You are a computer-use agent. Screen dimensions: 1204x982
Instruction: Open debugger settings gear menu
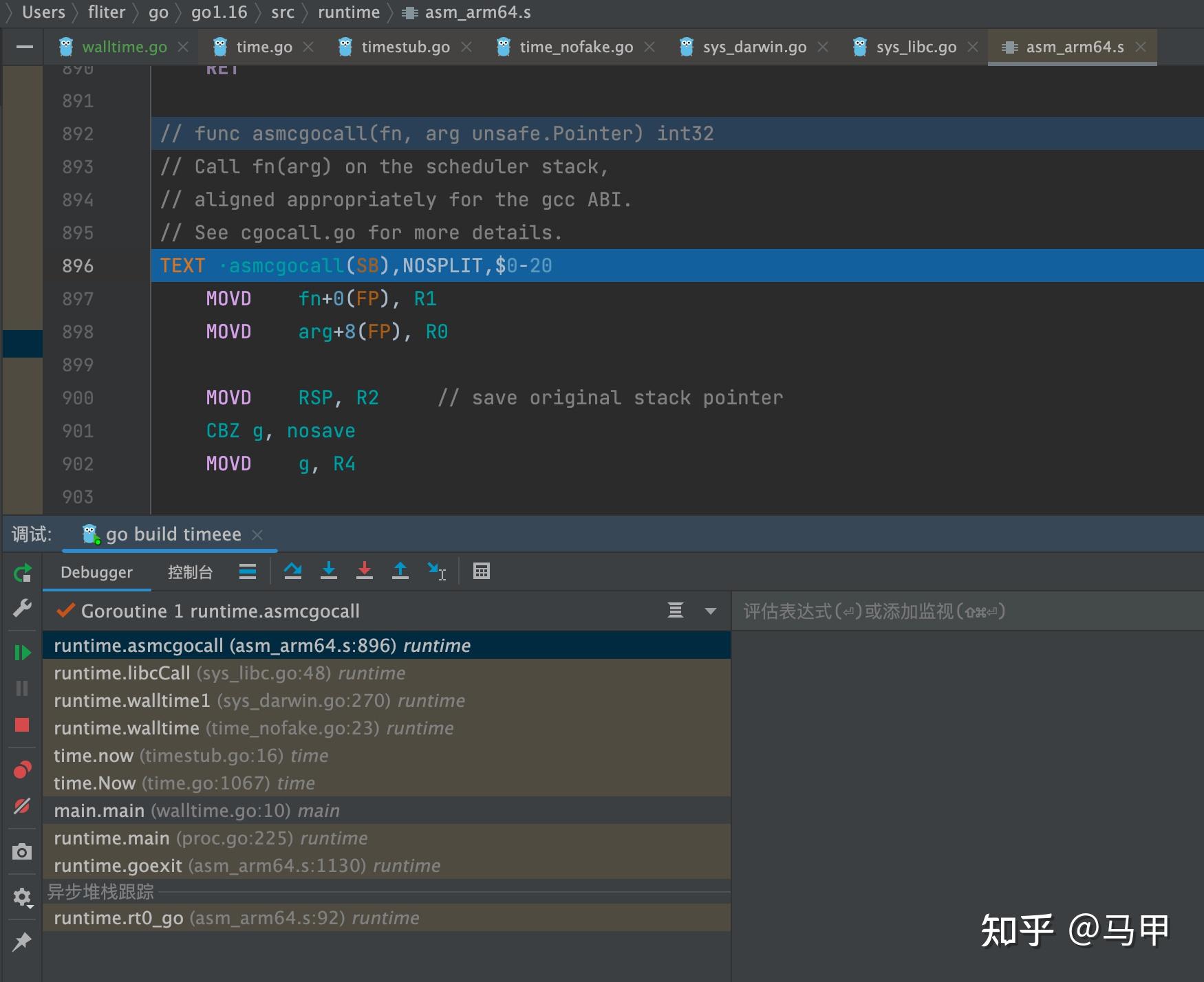(22, 897)
